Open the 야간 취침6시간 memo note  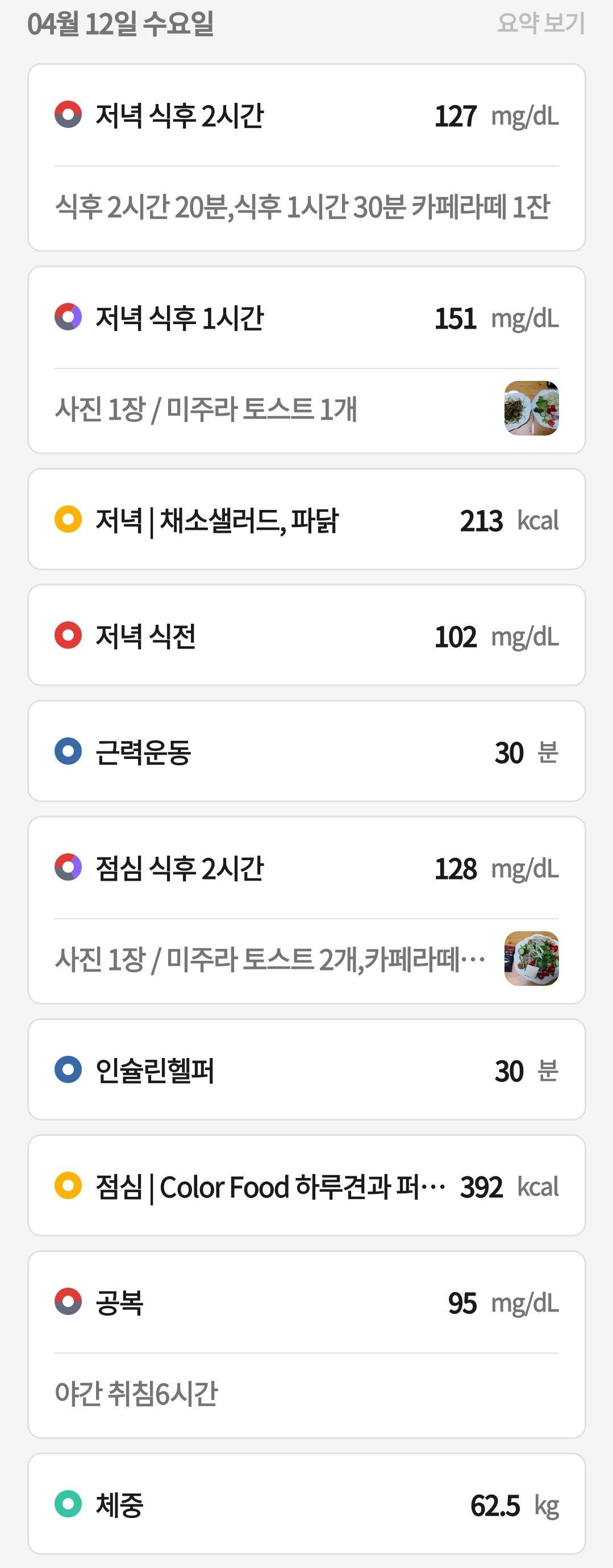(136, 1393)
